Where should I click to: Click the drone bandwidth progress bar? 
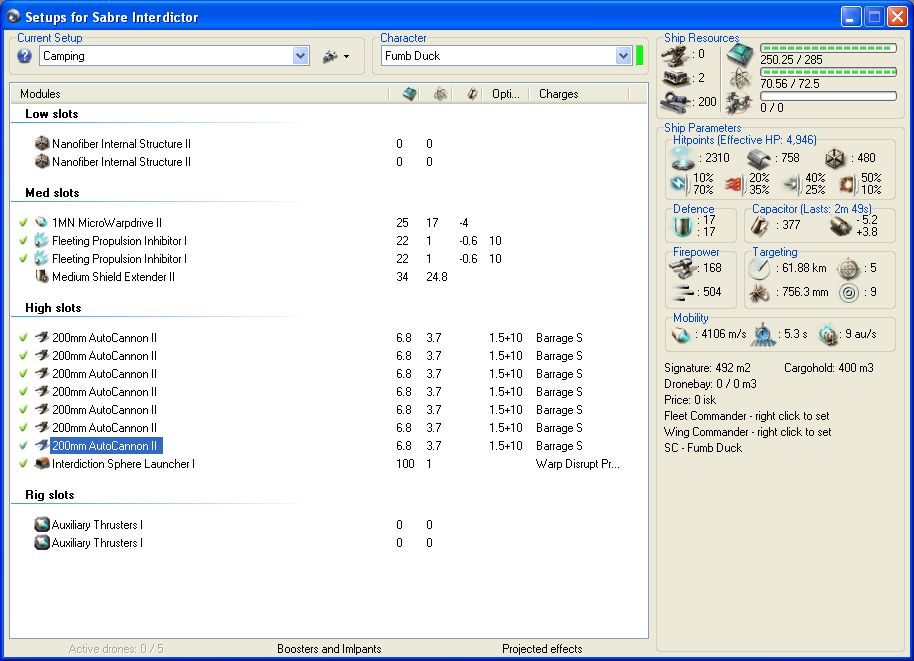click(828, 96)
